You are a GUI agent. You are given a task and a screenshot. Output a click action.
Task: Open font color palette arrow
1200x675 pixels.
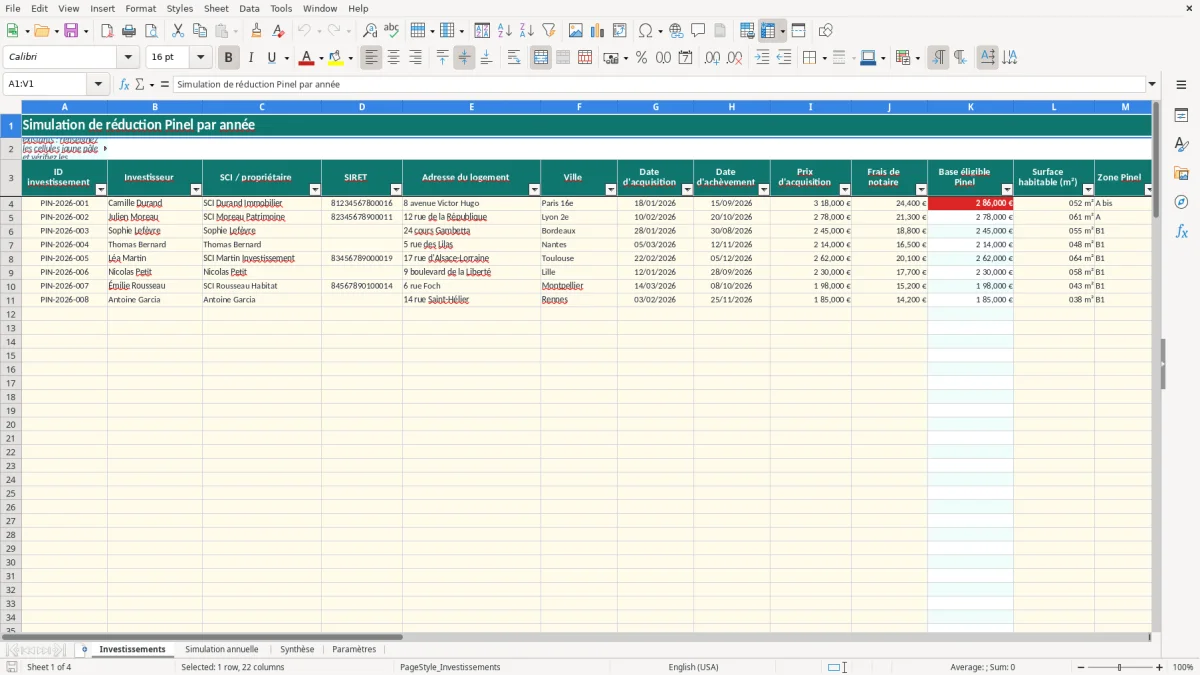tap(320, 58)
